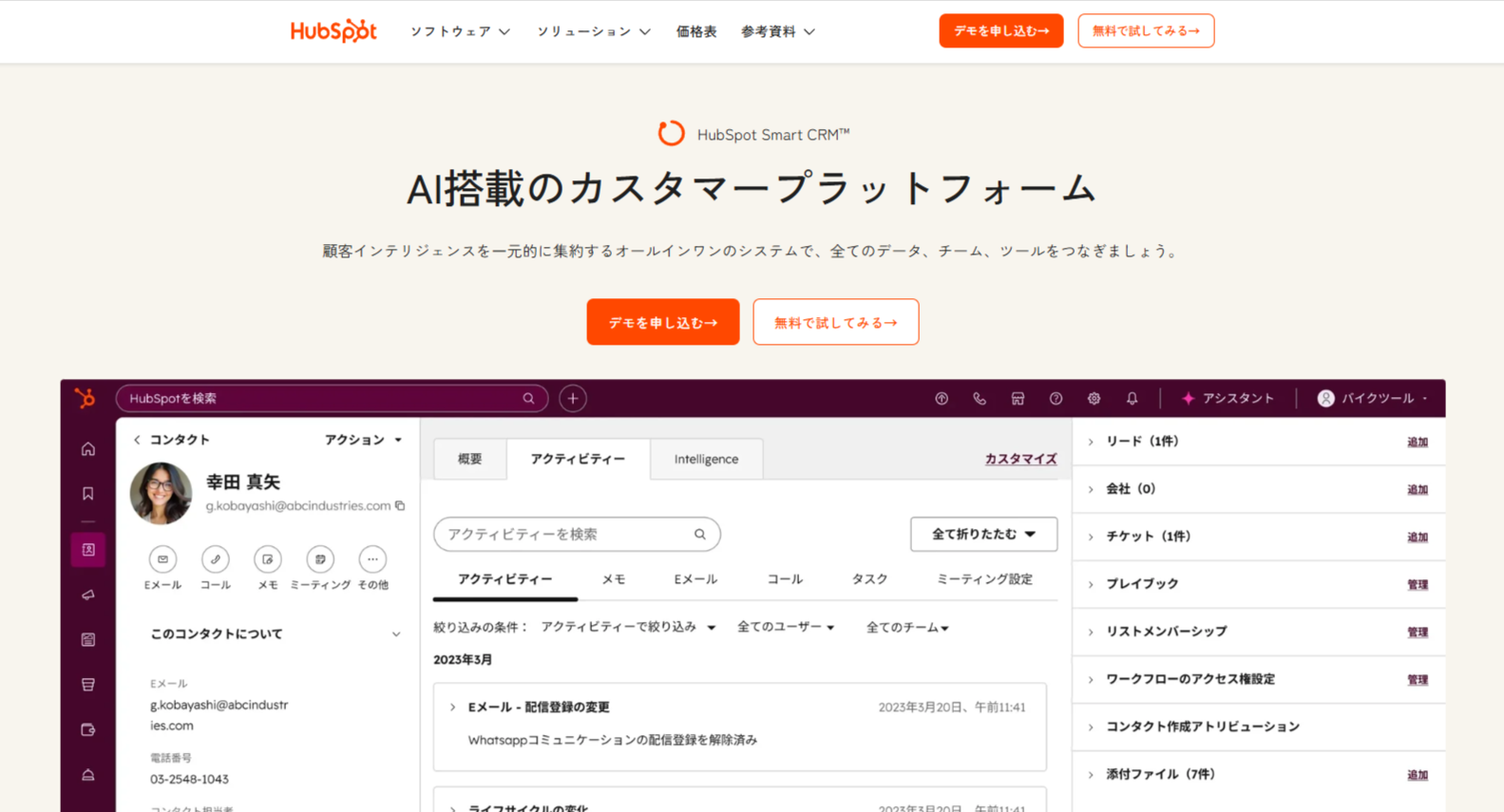Switch to the Intelligence tab
1504x812 pixels.
coord(706,460)
